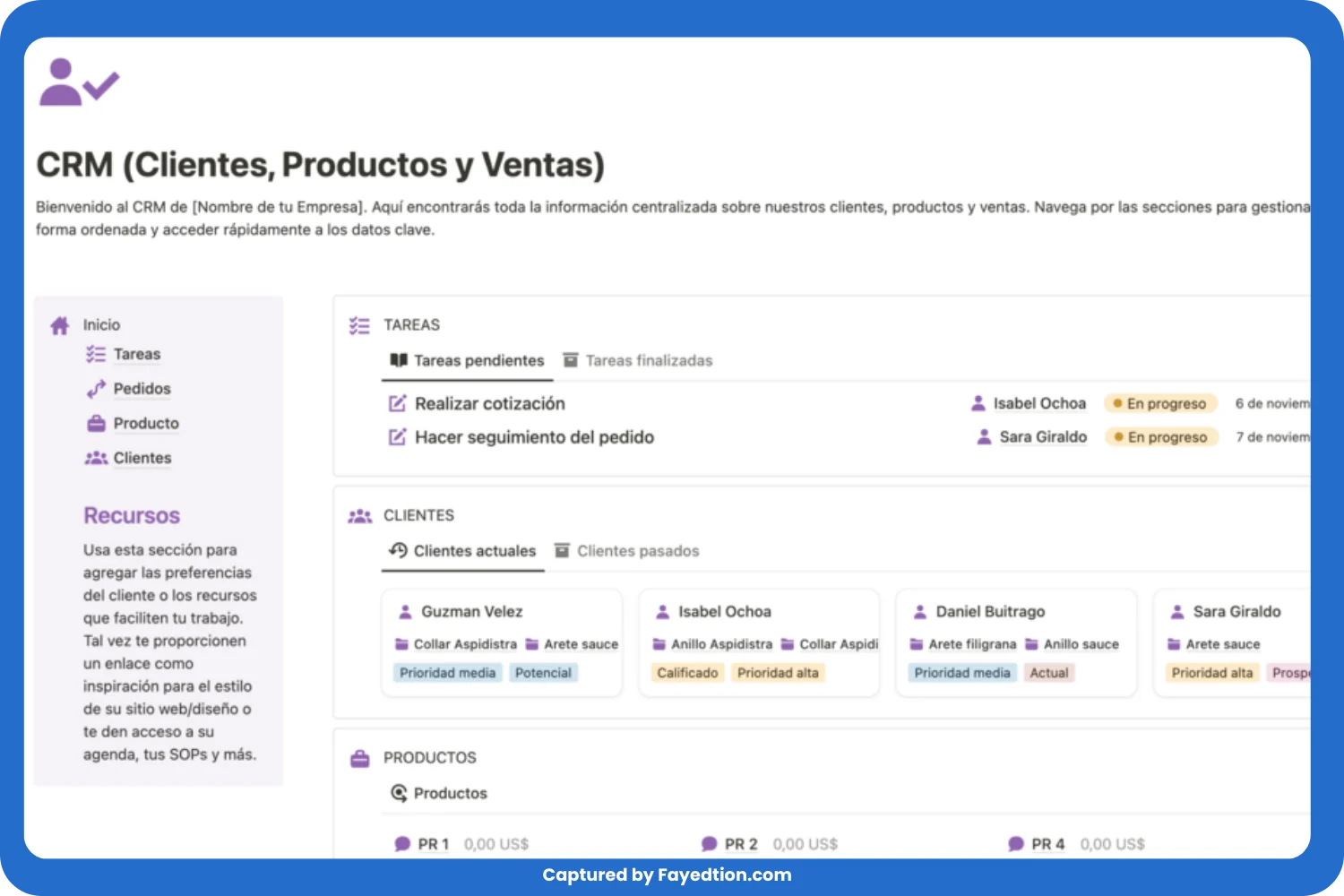This screenshot has width=1344, height=896.
Task: Click the speech bubble icon beside PR 1
Action: tap(402, 844)
